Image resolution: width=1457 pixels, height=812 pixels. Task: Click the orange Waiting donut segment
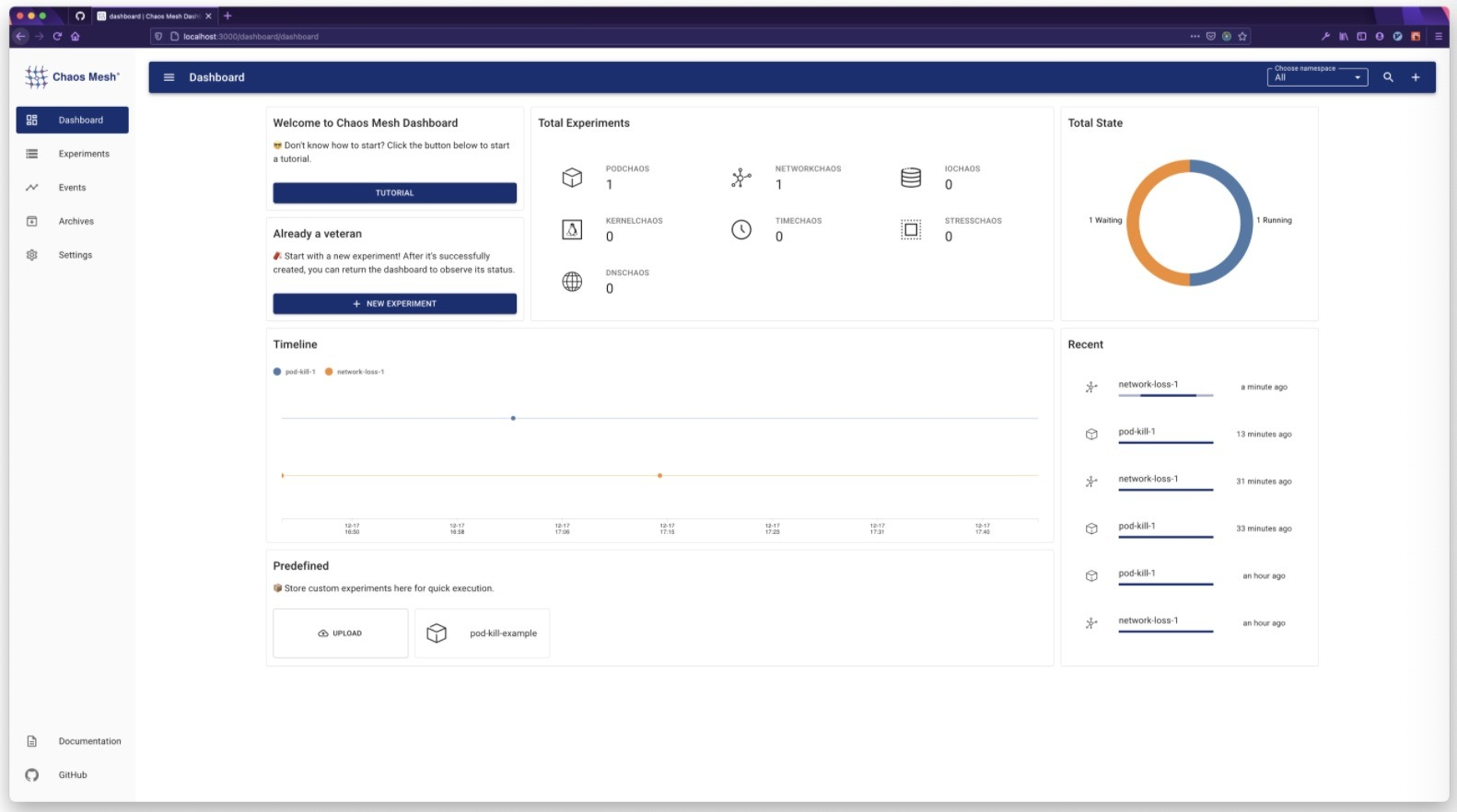[x=1135, y=224]
